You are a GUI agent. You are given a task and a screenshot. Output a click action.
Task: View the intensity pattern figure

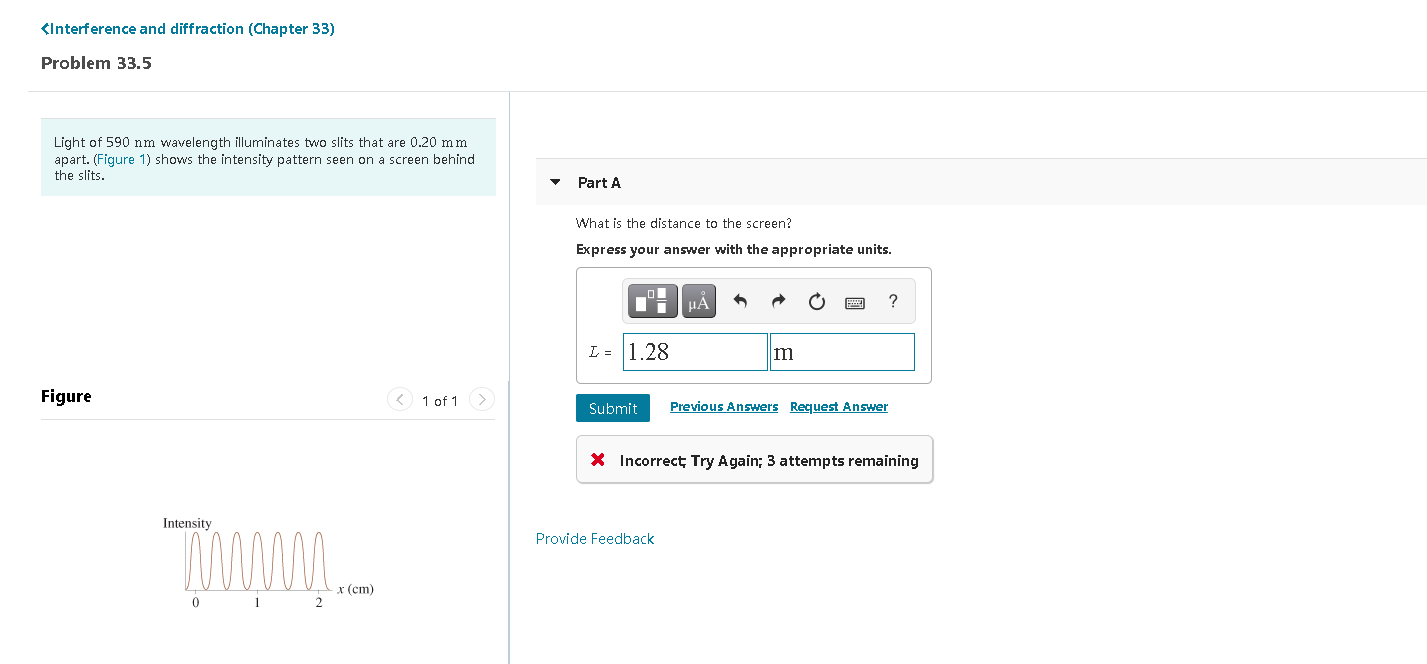click(268, 562)
